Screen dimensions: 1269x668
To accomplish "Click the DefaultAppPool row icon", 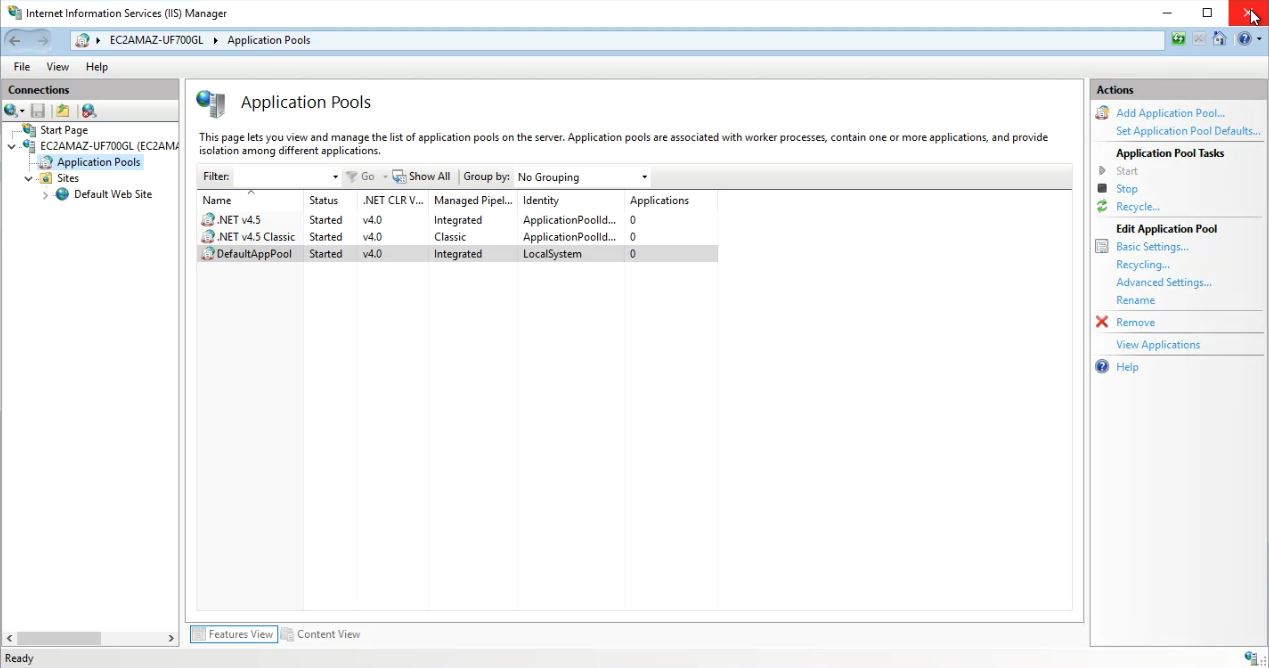I will click(208, 254).
